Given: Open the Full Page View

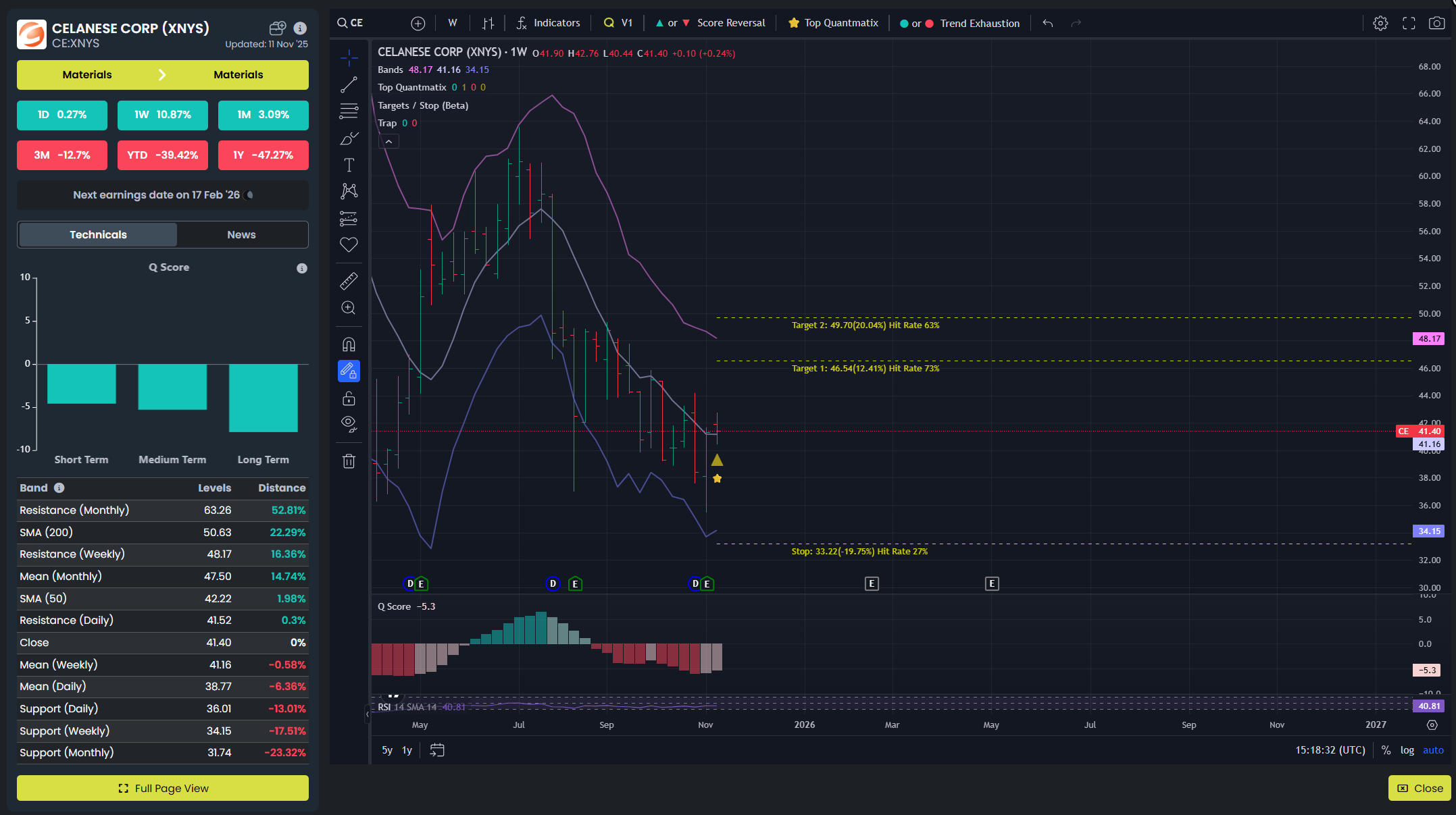Looking at the screenshot, I should coord(163,788).
